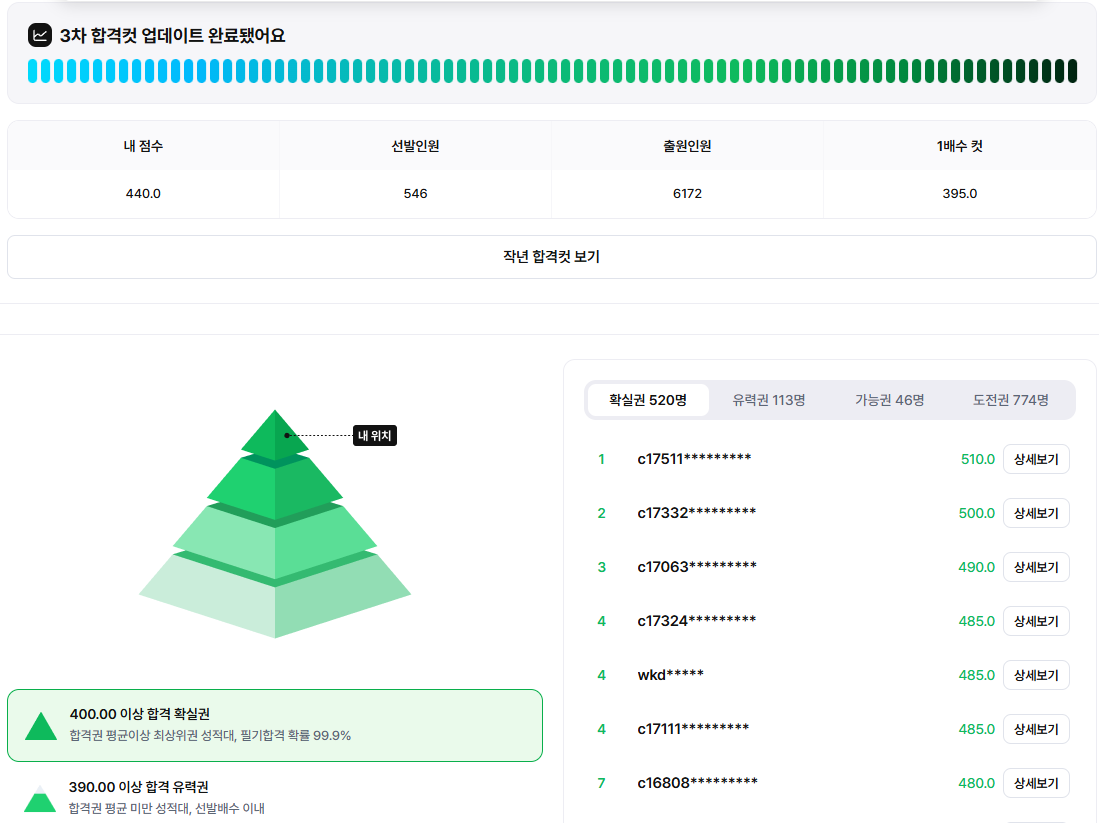Image resolution: width=1099 pixels, height=823 pixels.
Task: Open the 가능권 46명 tab
Action: coord(889,400)
